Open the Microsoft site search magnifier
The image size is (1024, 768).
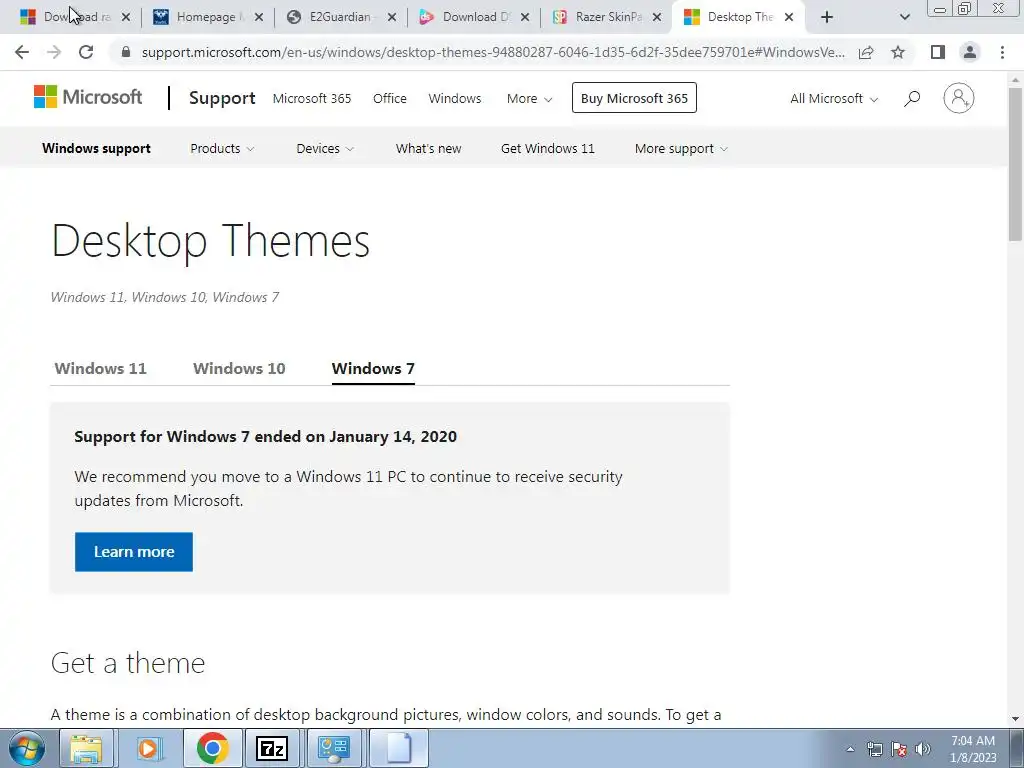pos(912,98)
